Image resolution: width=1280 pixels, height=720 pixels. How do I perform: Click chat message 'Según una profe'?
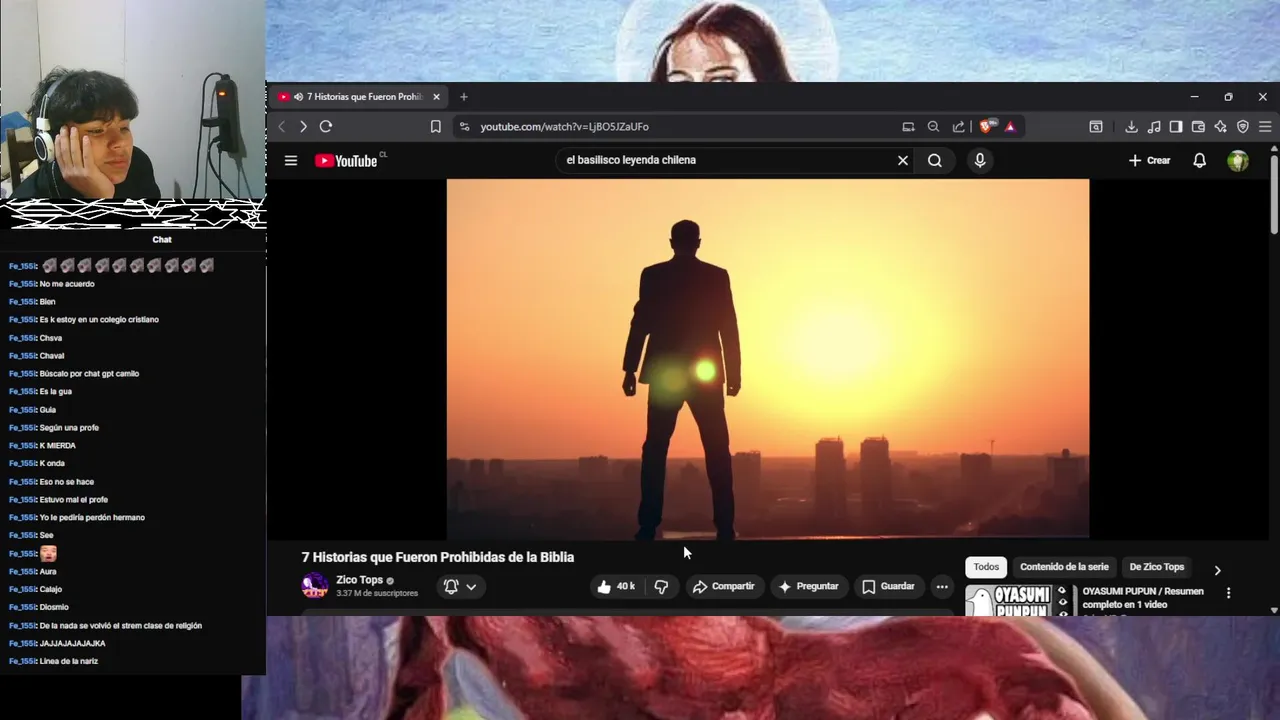point(69,428)
